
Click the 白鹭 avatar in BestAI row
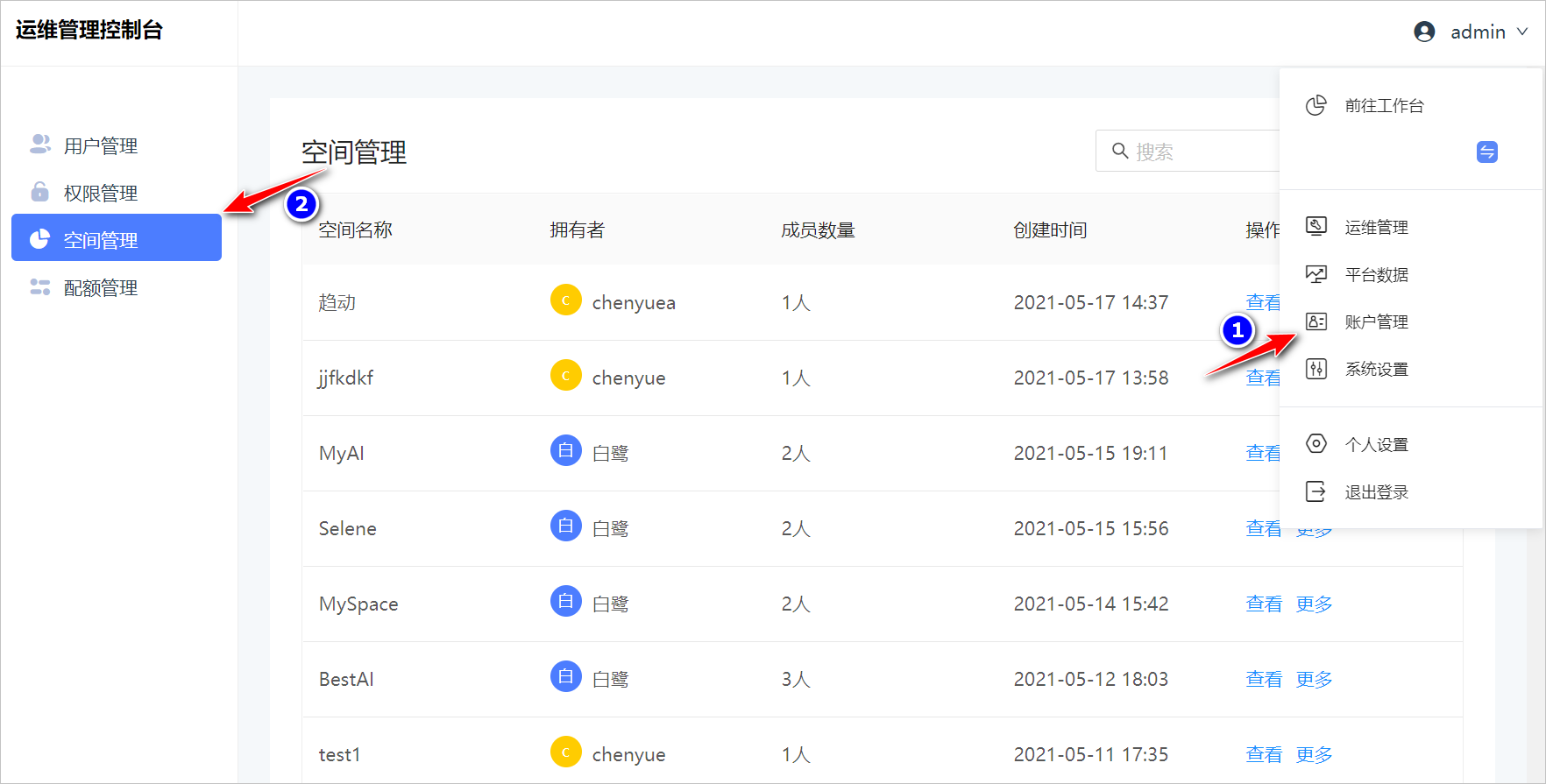pos(566,676)
